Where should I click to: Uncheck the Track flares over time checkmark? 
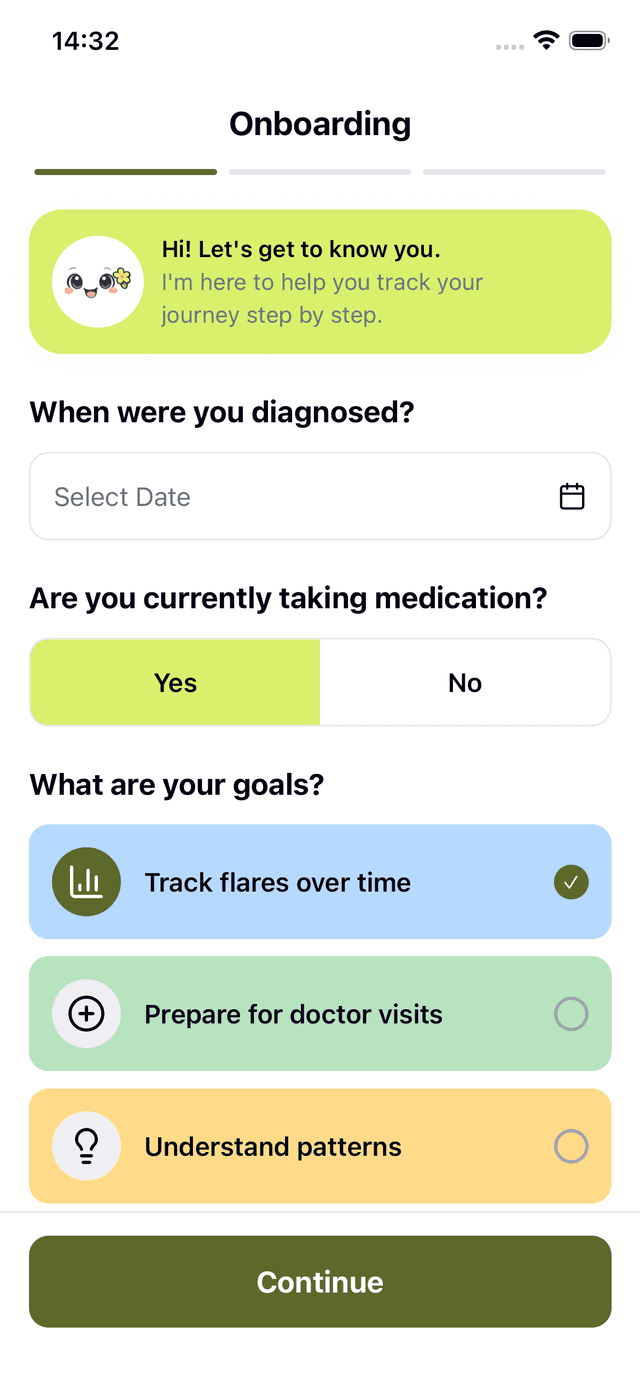pos(571,882)
